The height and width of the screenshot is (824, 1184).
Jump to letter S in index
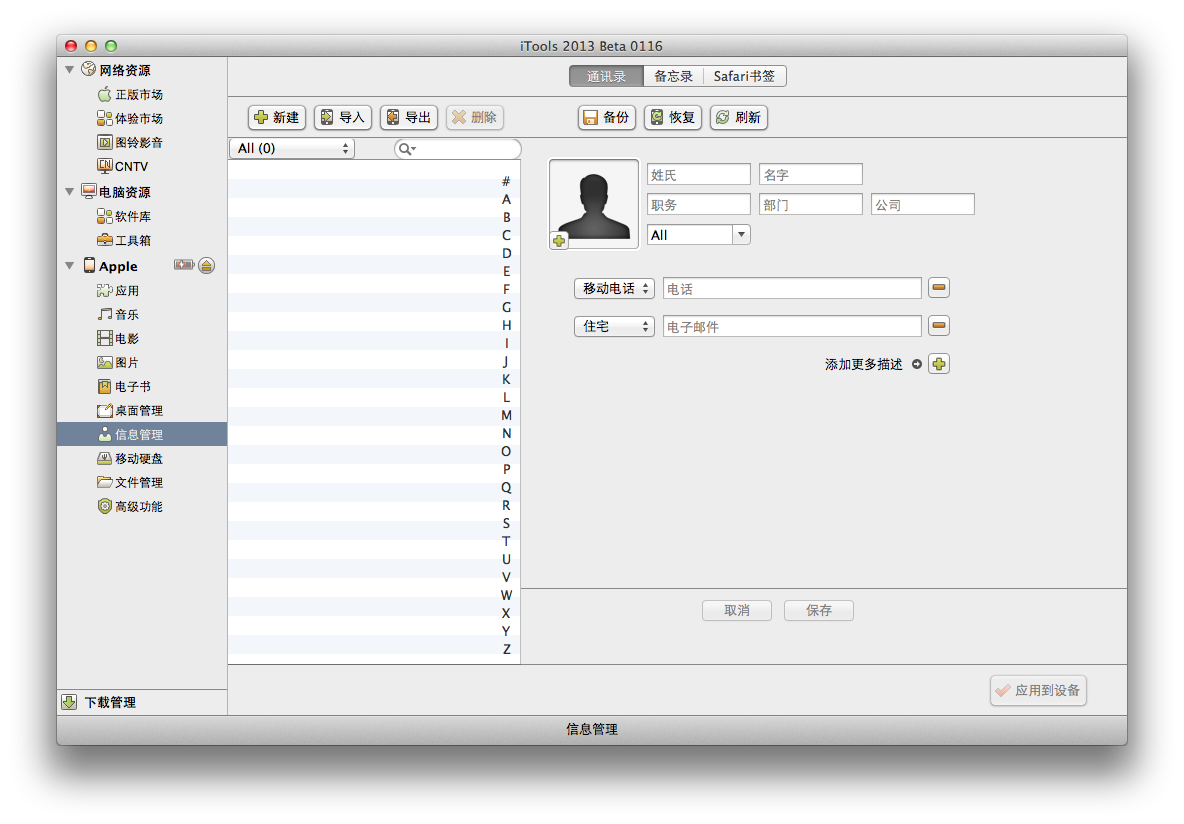click(x=506, y=523)
